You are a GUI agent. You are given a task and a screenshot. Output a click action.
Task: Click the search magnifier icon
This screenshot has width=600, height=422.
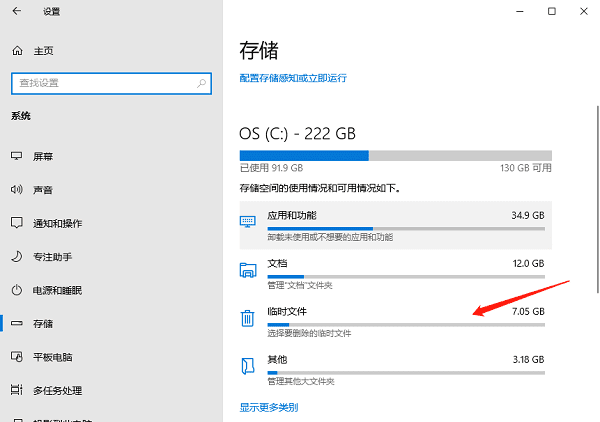tap(201, 82)
